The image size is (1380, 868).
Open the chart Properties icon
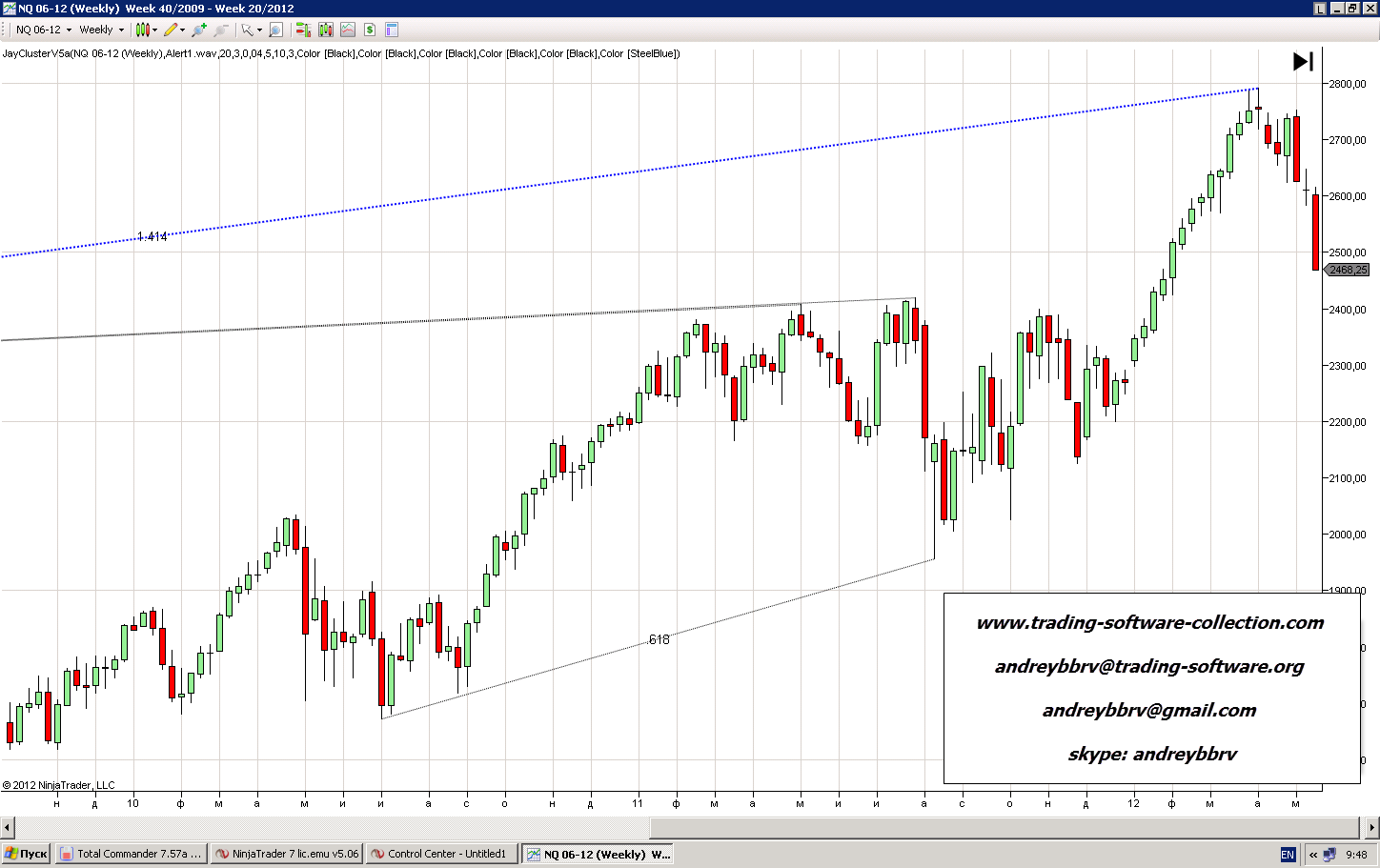coord(392,30)
